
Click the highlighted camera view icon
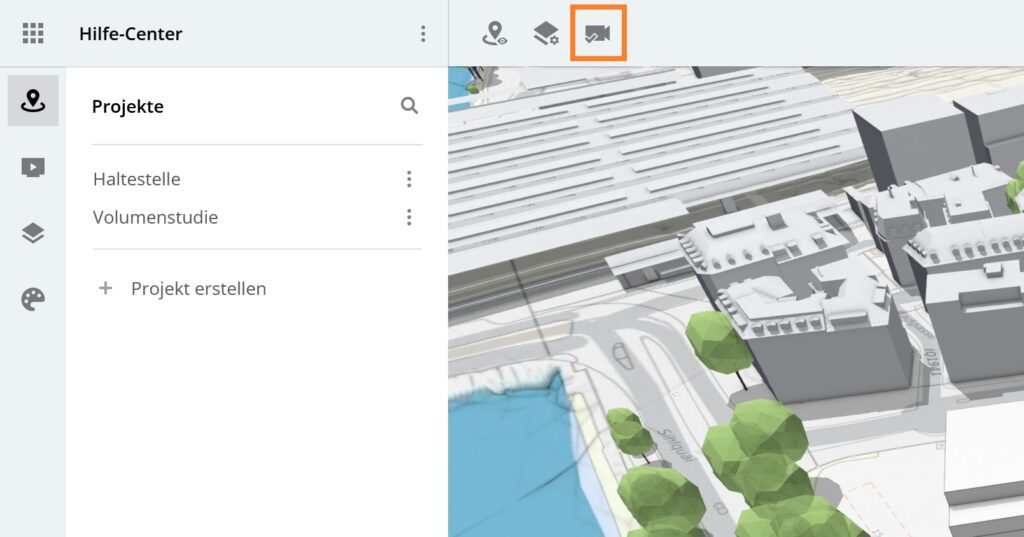[598, 34]
